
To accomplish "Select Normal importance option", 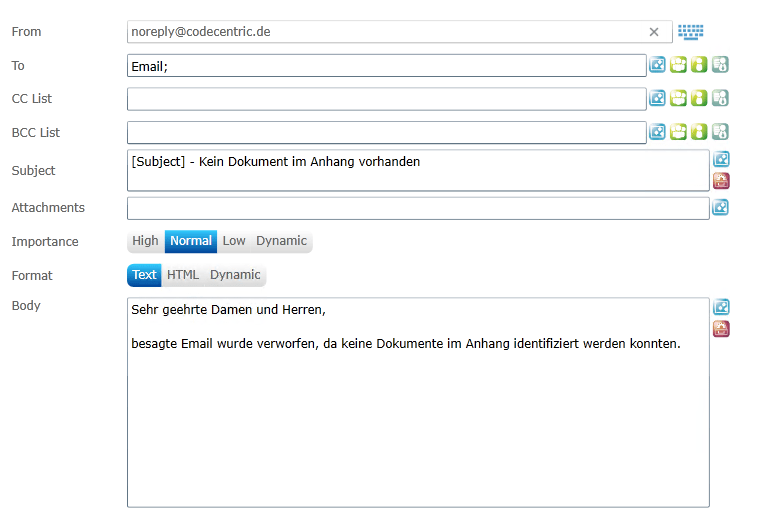I will click(x=191, y=241).
